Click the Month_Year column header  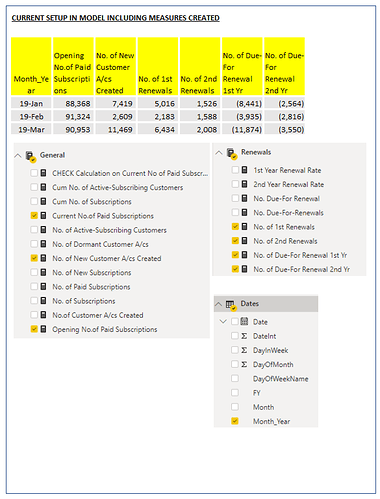click(x=31, y=66)
